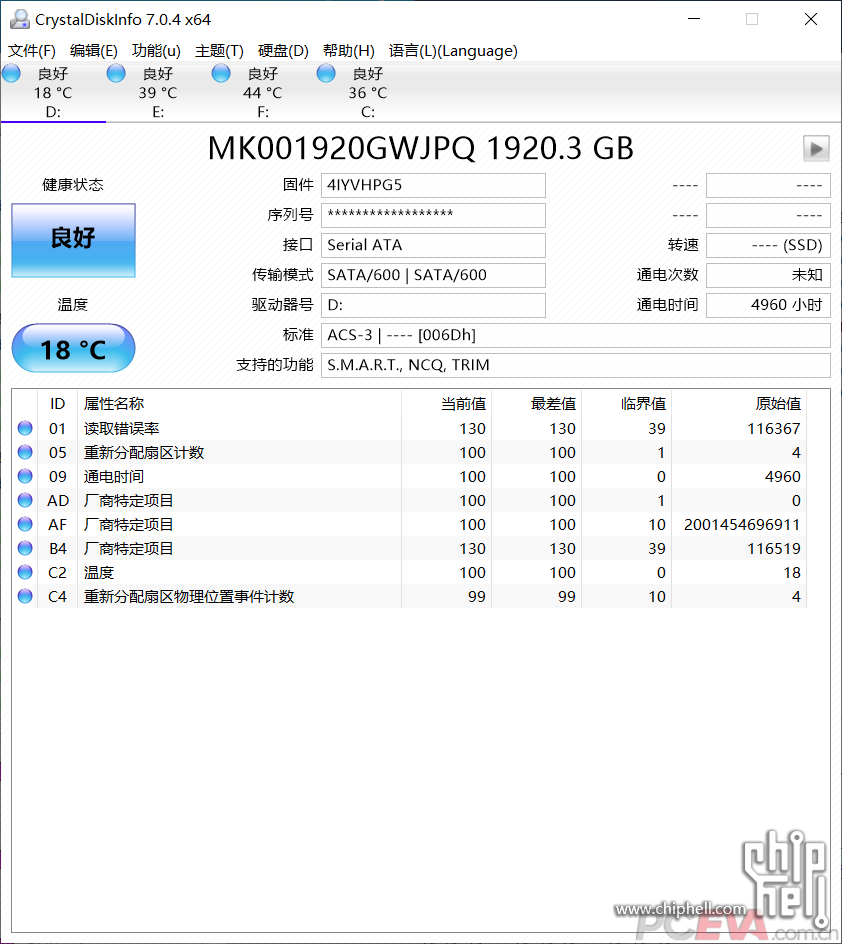
Task: Click the drive letter D: field
Action: 433,305
